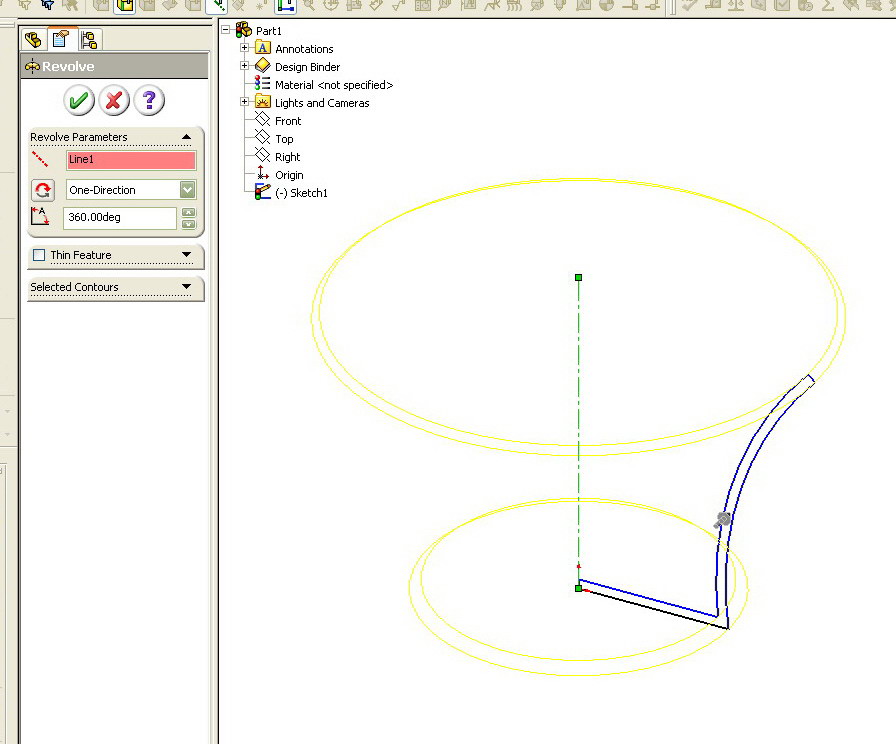Click the 360.00deg angle input field
The height and width of the screenshot is (744, 896).
[120, 217]
